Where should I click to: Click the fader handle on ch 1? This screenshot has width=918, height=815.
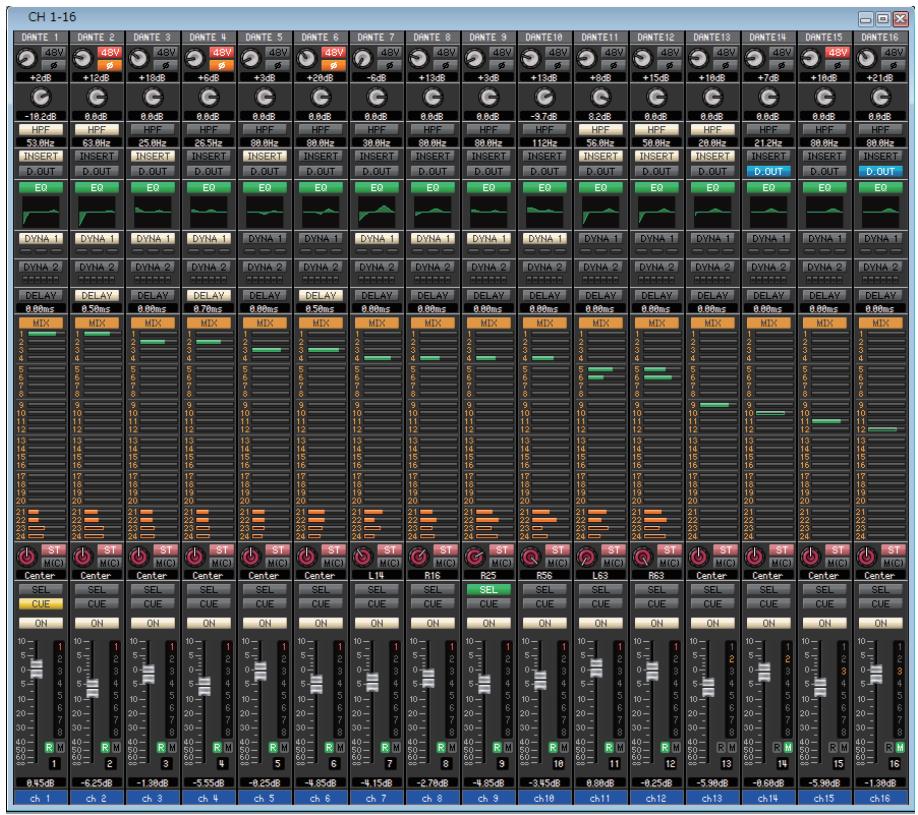click(36, 669)
